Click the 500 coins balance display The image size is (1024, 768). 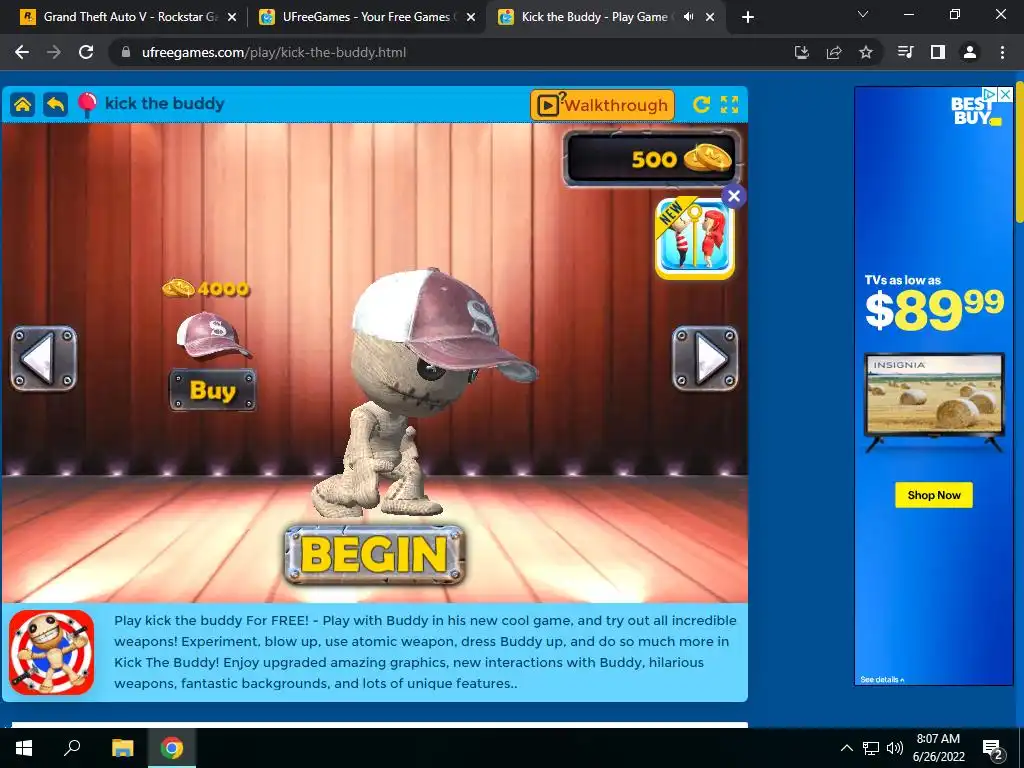point(652,159)
